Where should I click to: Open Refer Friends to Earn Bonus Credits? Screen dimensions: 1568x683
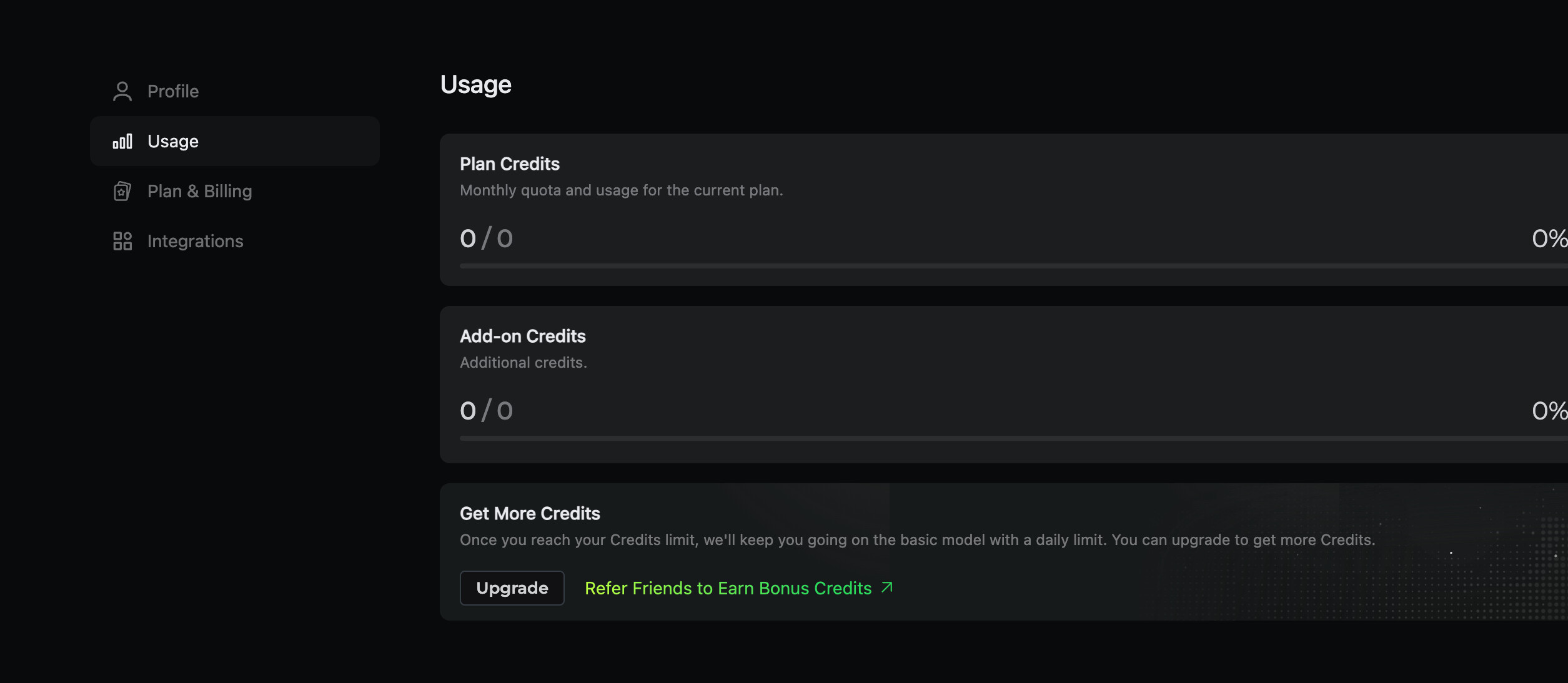(x=728, y=588)
